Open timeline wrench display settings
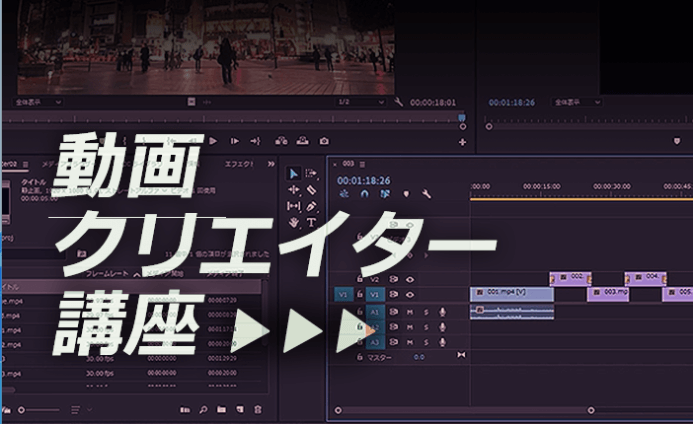The height and width of the screenshot is (424, 693). point(427,194)
